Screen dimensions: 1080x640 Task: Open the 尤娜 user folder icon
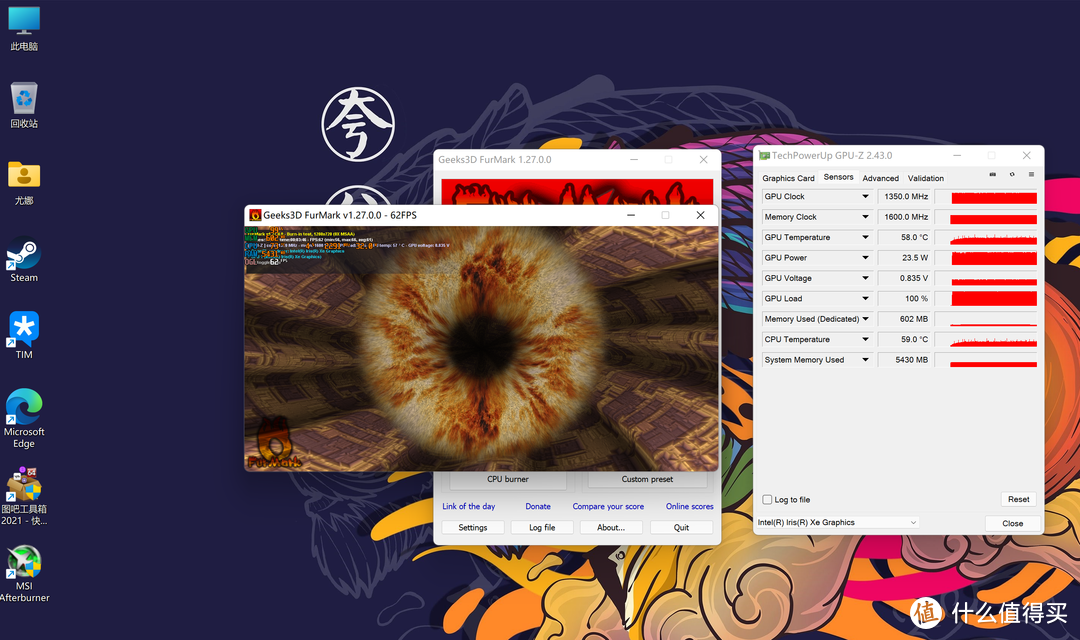point(24,183)
